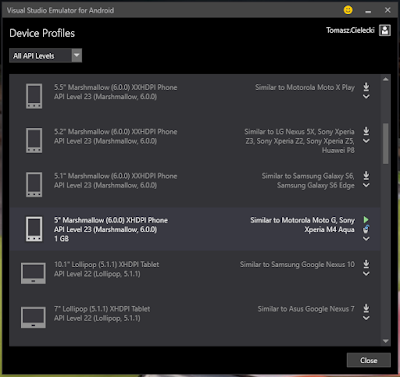Download the 5.5" Marshmallow XXHDPI Phone profile
The height and width of the screenshot is (377, 400).
click(366, 87)
